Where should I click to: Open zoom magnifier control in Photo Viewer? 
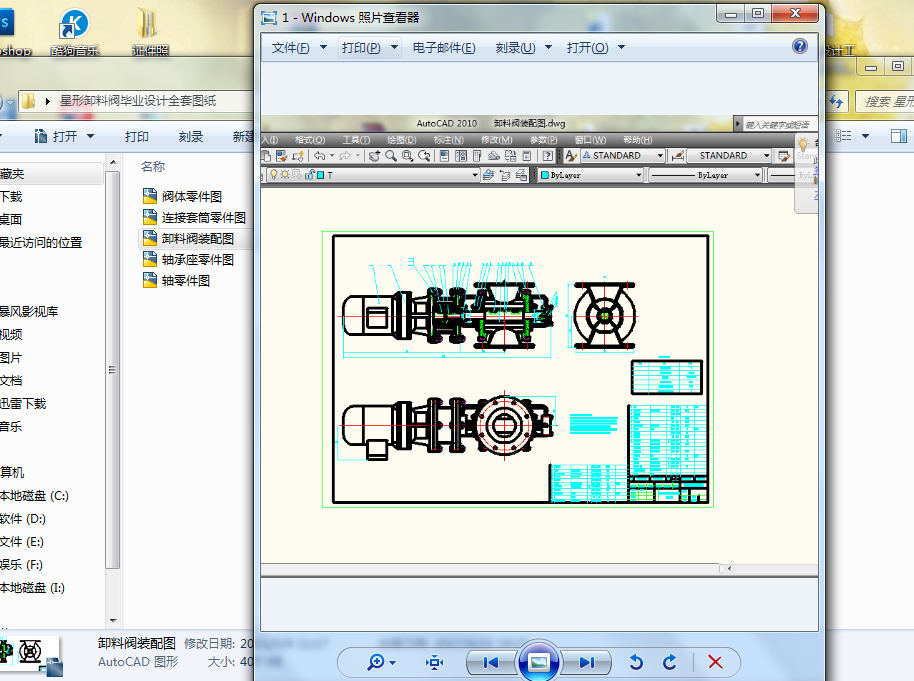[x=375, y=662]
